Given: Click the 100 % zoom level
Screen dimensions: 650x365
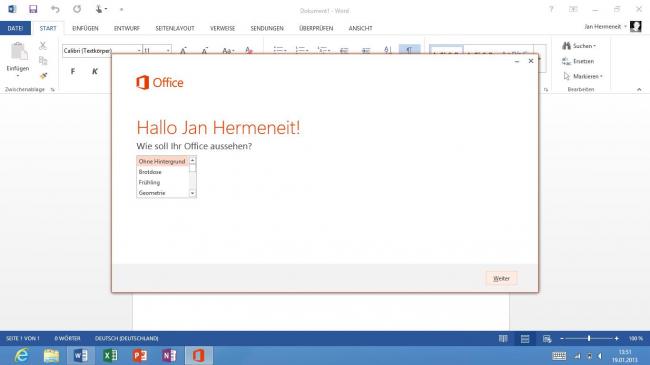Looking at the screenshot, I should (x=636, y=339).
